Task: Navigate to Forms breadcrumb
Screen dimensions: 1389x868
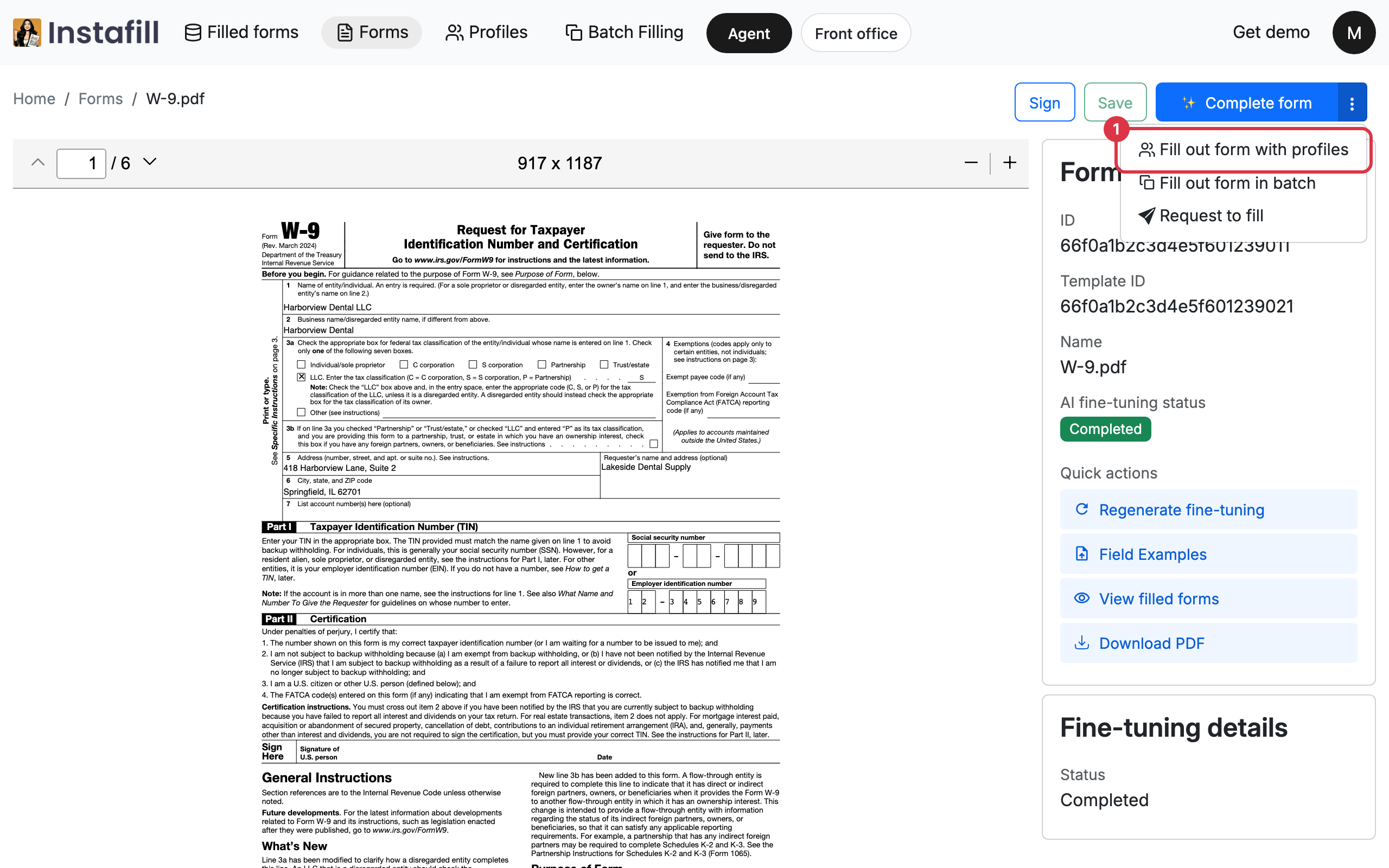Action: (x=100, y=99)
